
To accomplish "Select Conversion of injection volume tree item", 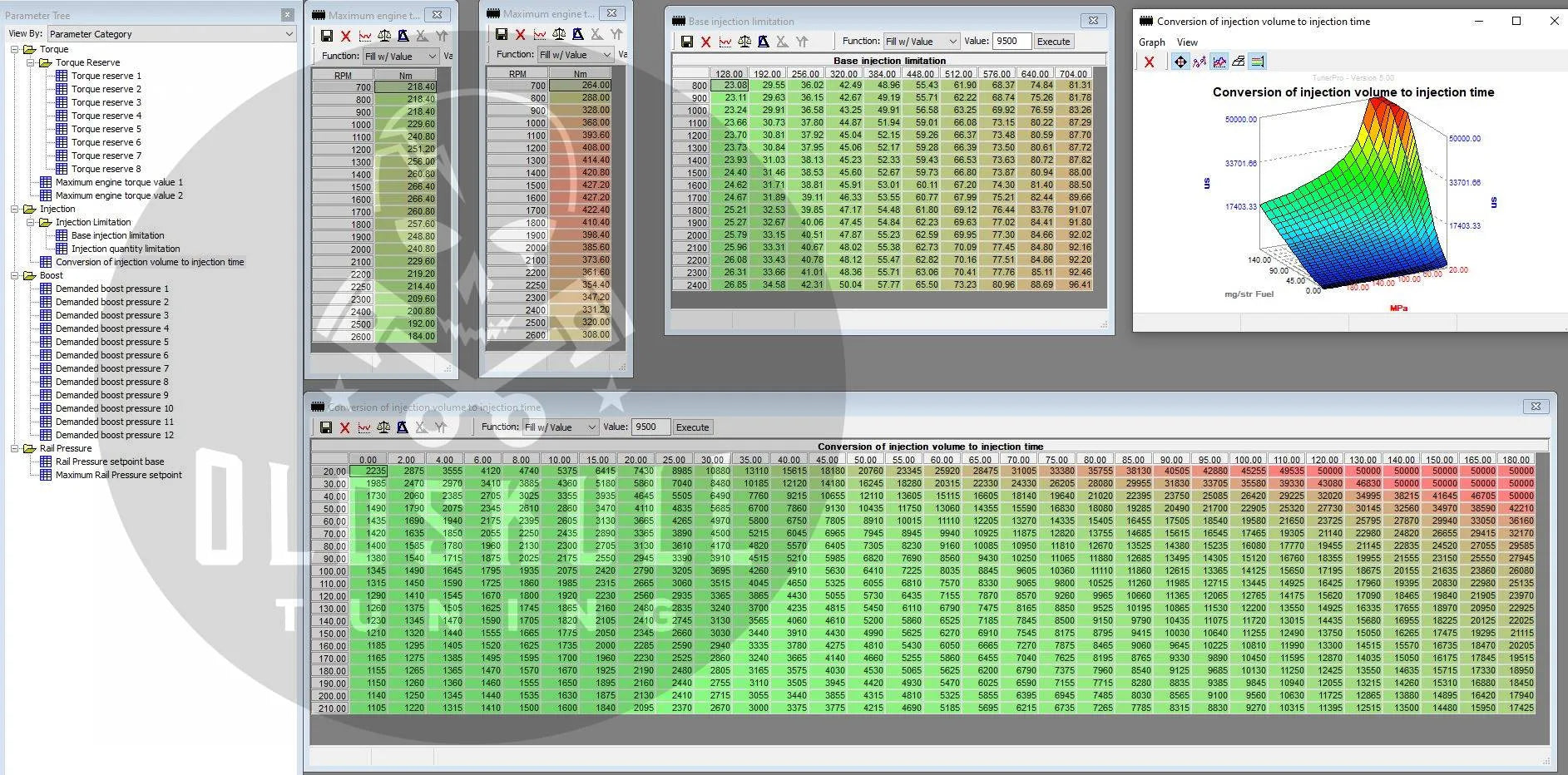I will (x=150, y=262).
